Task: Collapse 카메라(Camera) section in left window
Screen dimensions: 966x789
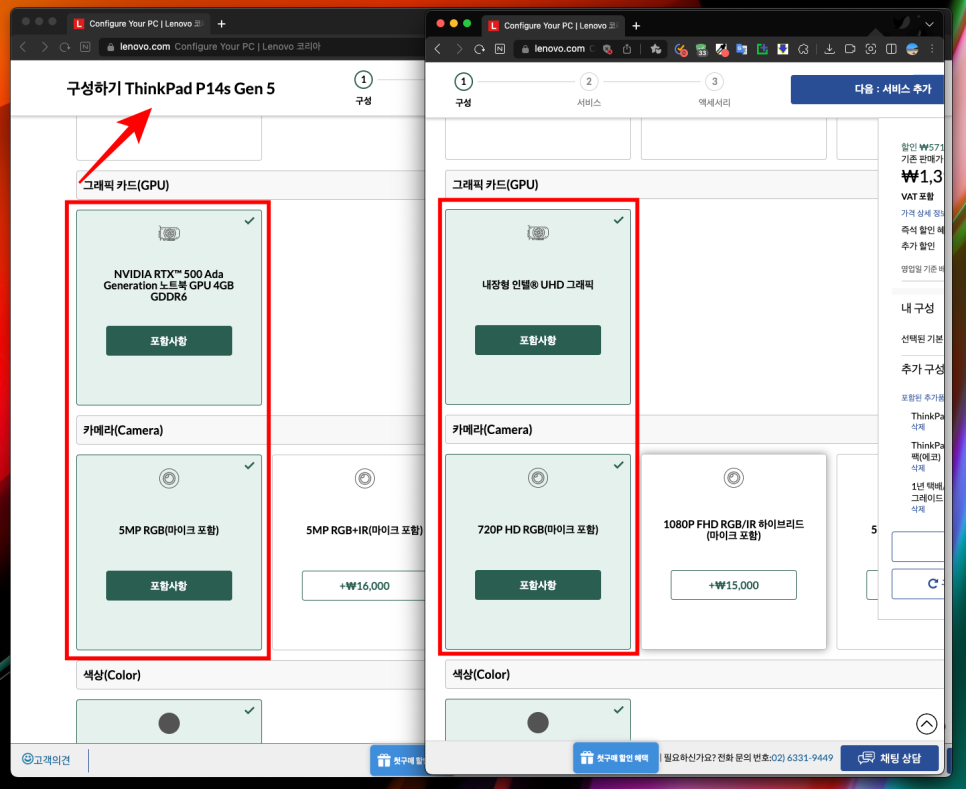Action: click(x=250, y=430)
